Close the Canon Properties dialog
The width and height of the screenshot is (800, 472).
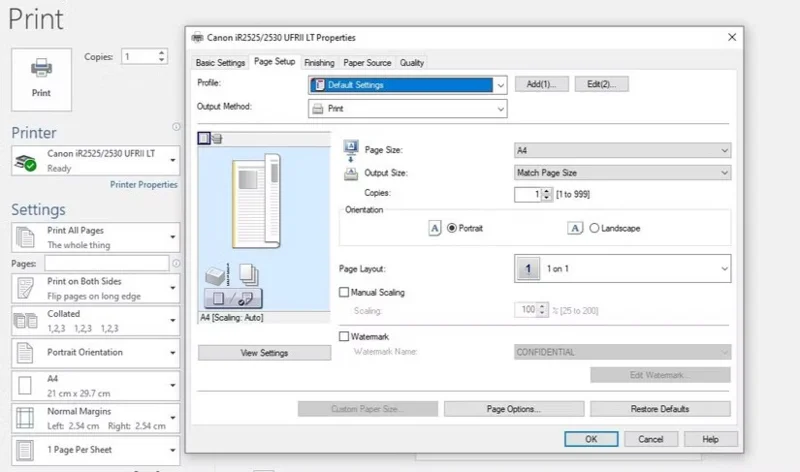point(732,37)
